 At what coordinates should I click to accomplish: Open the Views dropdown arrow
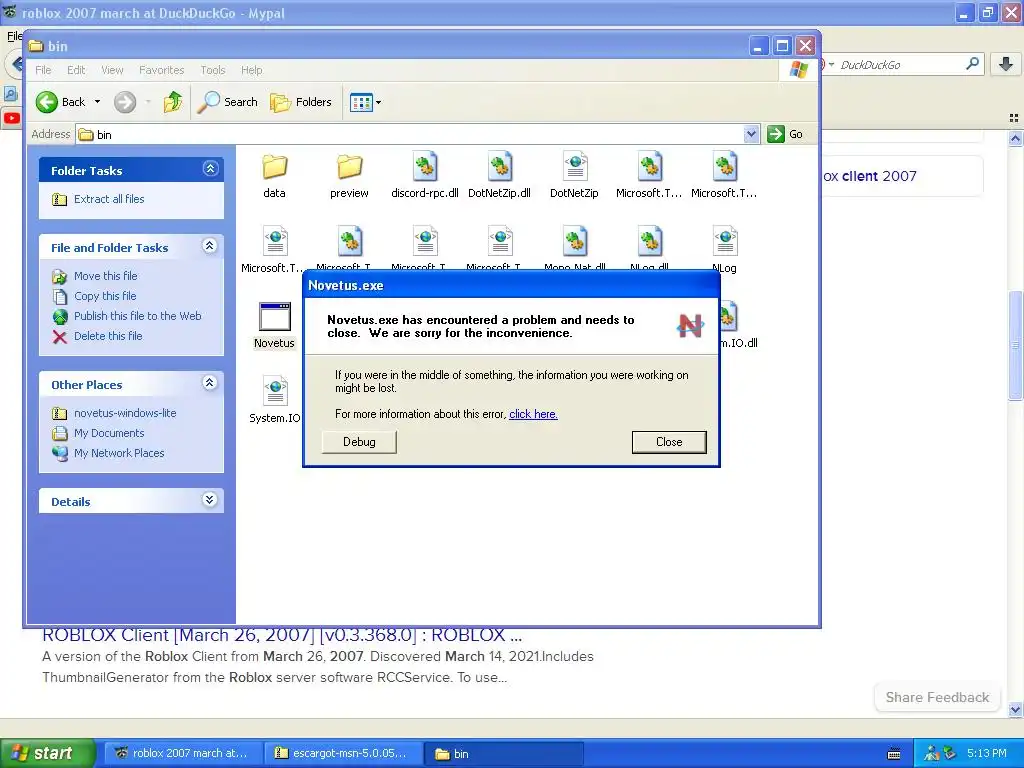378,103
